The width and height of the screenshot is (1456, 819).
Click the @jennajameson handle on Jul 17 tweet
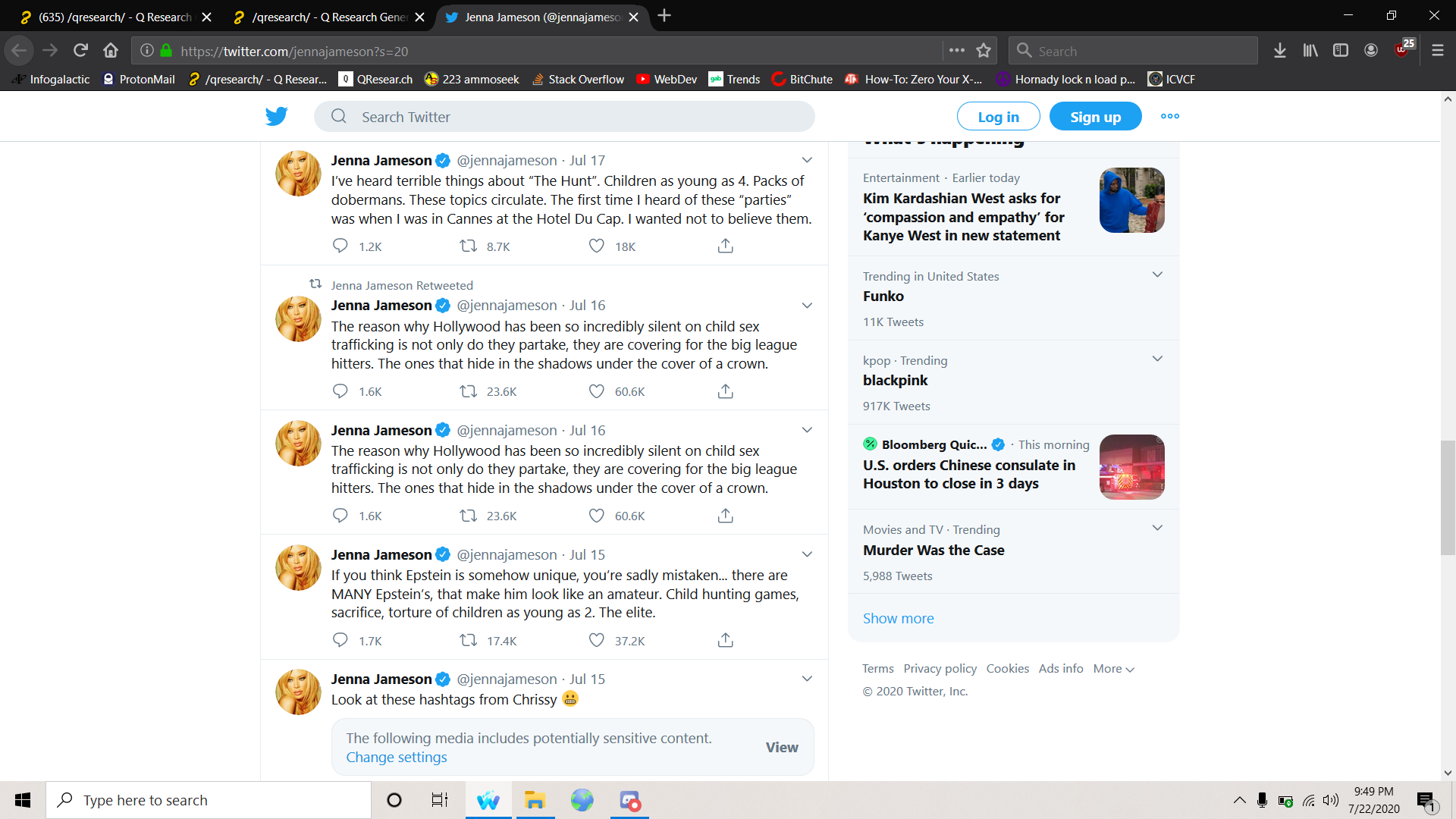coord(507,160)
